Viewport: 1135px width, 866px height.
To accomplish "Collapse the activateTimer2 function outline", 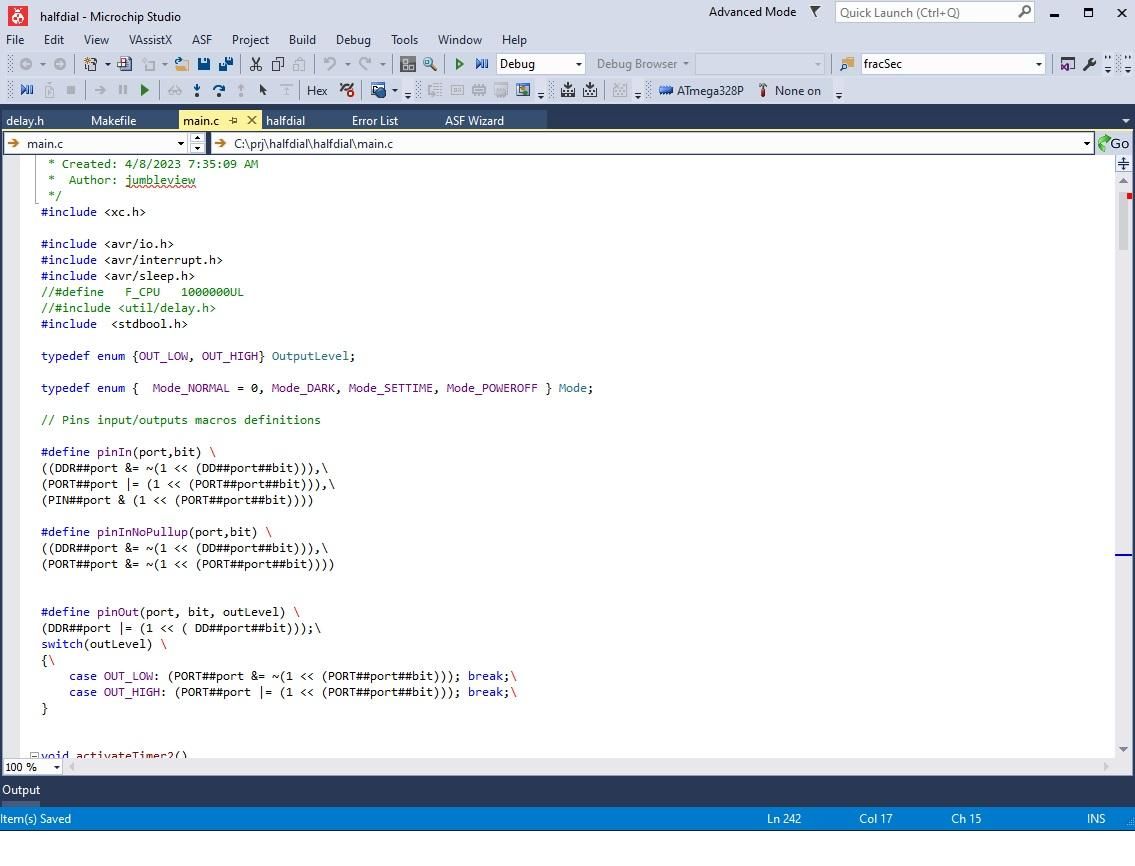I will 34,755.
